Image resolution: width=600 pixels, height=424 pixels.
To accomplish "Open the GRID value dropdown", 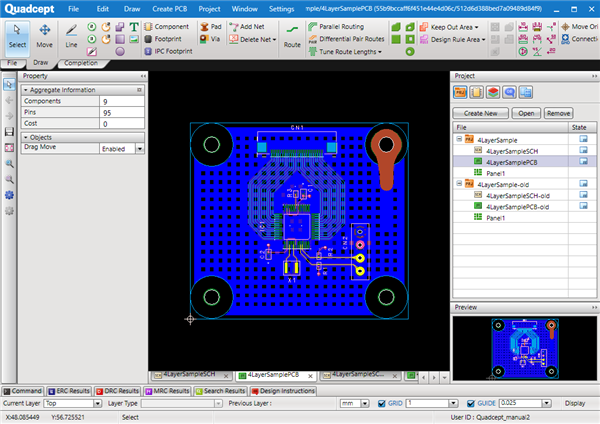I will [x=453, y=403].
